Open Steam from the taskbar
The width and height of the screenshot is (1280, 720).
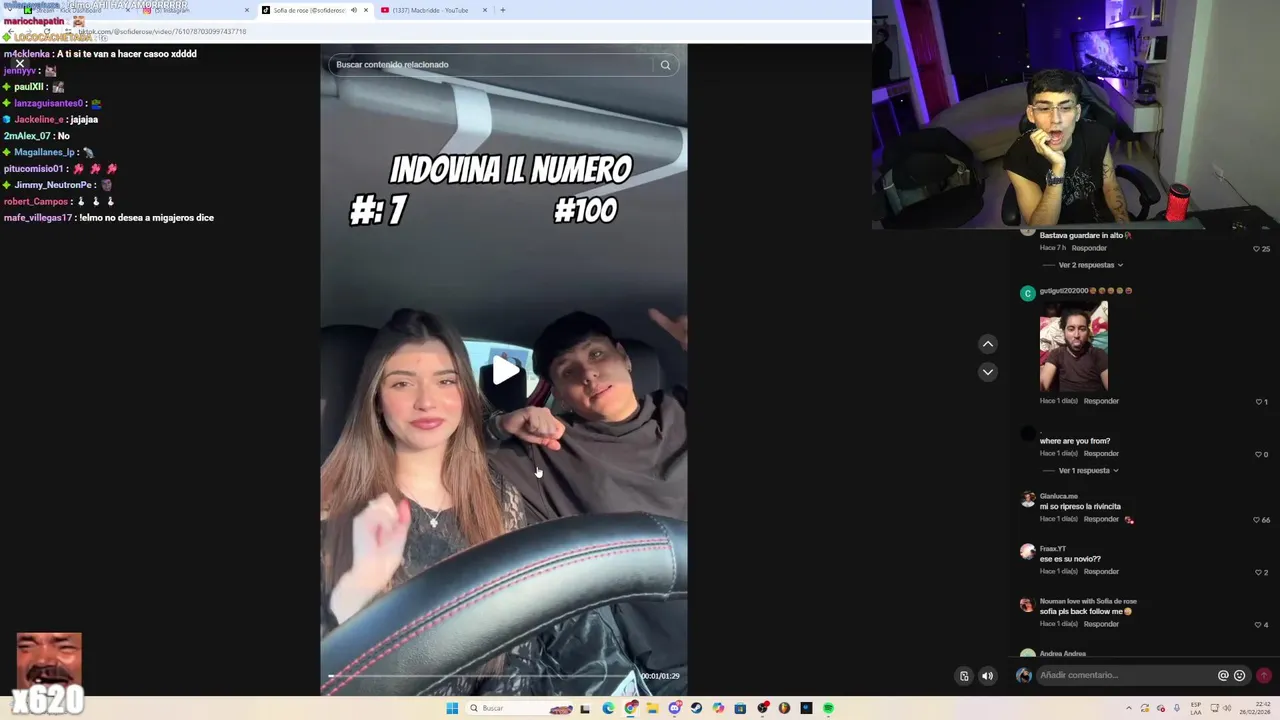[697, 708]
